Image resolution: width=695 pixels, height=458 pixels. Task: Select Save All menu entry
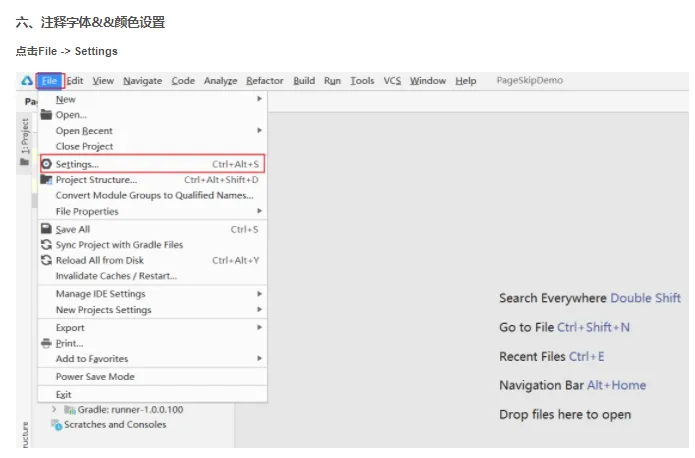(152, 229)
